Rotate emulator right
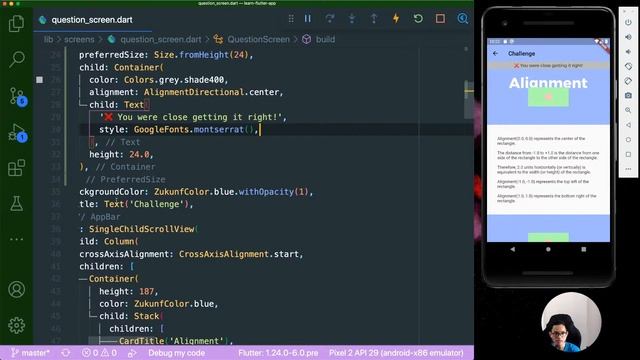640x360 pixels. click(x=628, y=81)
